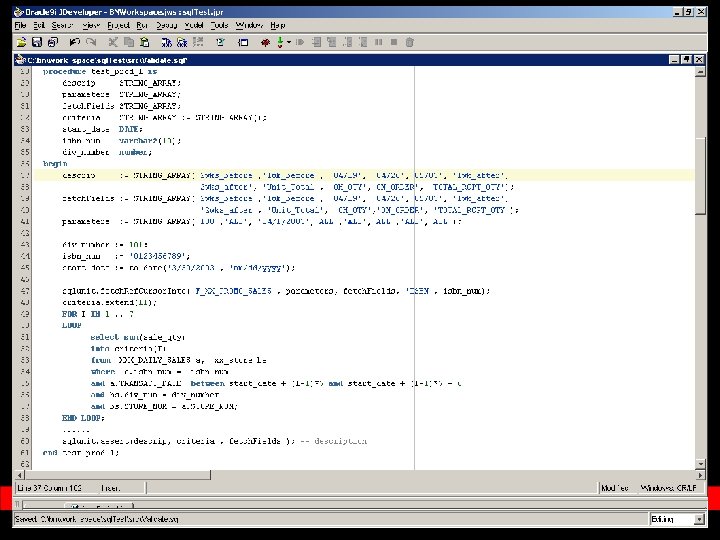
Task: Click the 'Windows: CR/LF' status text
Action: (x=669, y=488)
